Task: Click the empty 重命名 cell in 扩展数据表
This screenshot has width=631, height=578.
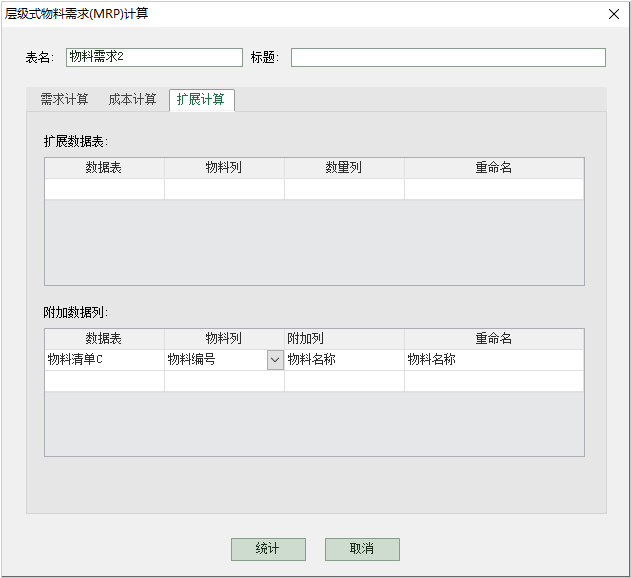Action: (493, 189)
